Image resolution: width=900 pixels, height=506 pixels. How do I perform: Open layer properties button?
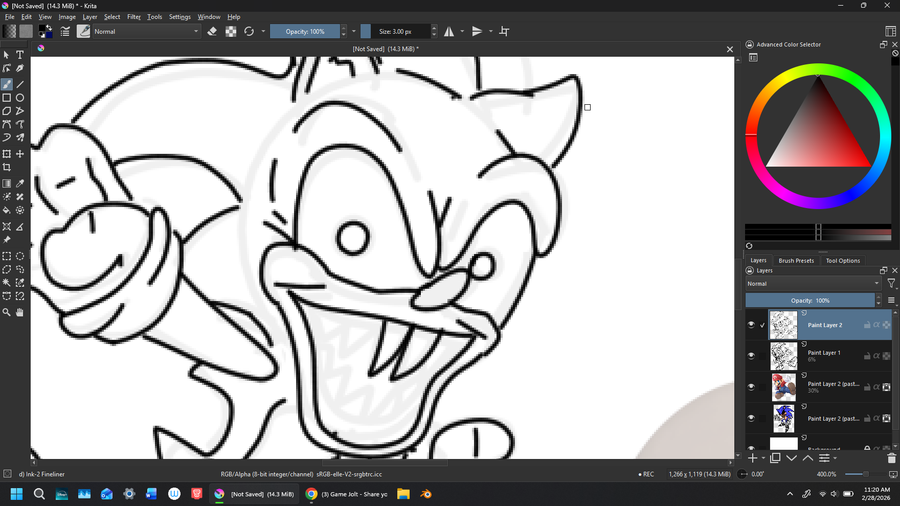tap(824, 458)
